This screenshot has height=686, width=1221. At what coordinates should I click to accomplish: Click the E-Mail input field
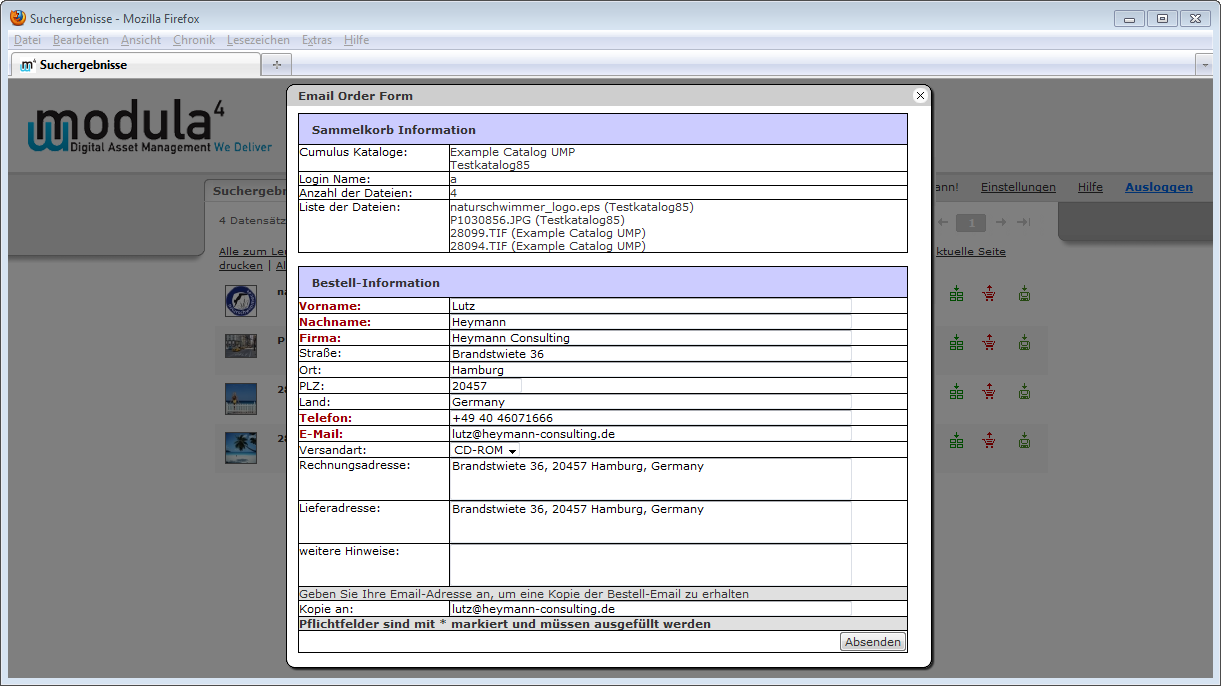[x=650, y=434]
